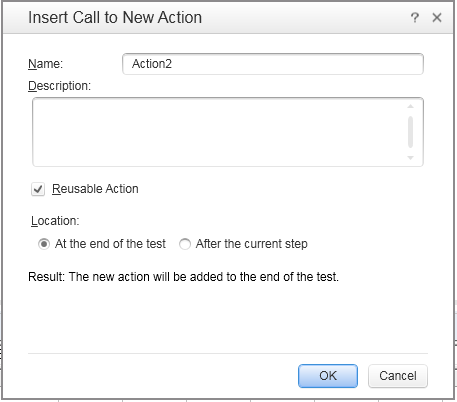Uncheck the Reusable Action checkbox
The image size is (457, 402).
click(x=38, y=189)
